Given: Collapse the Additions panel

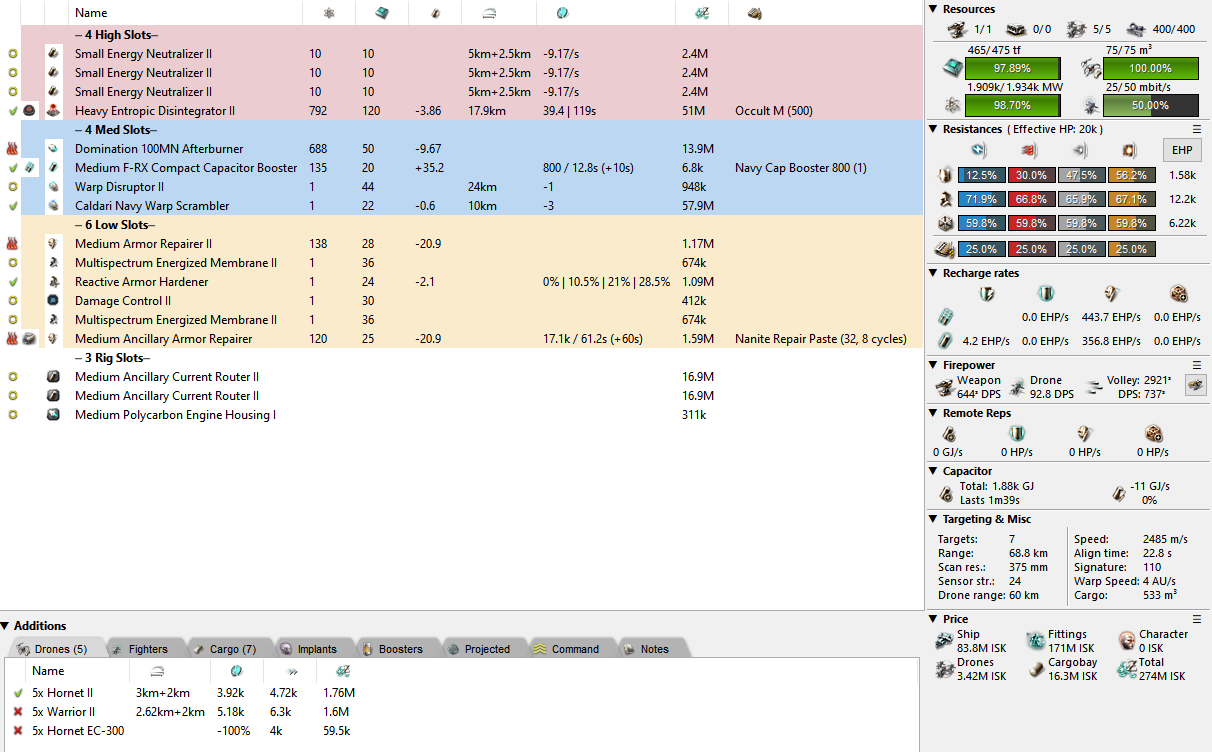Looking at the screenshot, I should pos(6,626).
